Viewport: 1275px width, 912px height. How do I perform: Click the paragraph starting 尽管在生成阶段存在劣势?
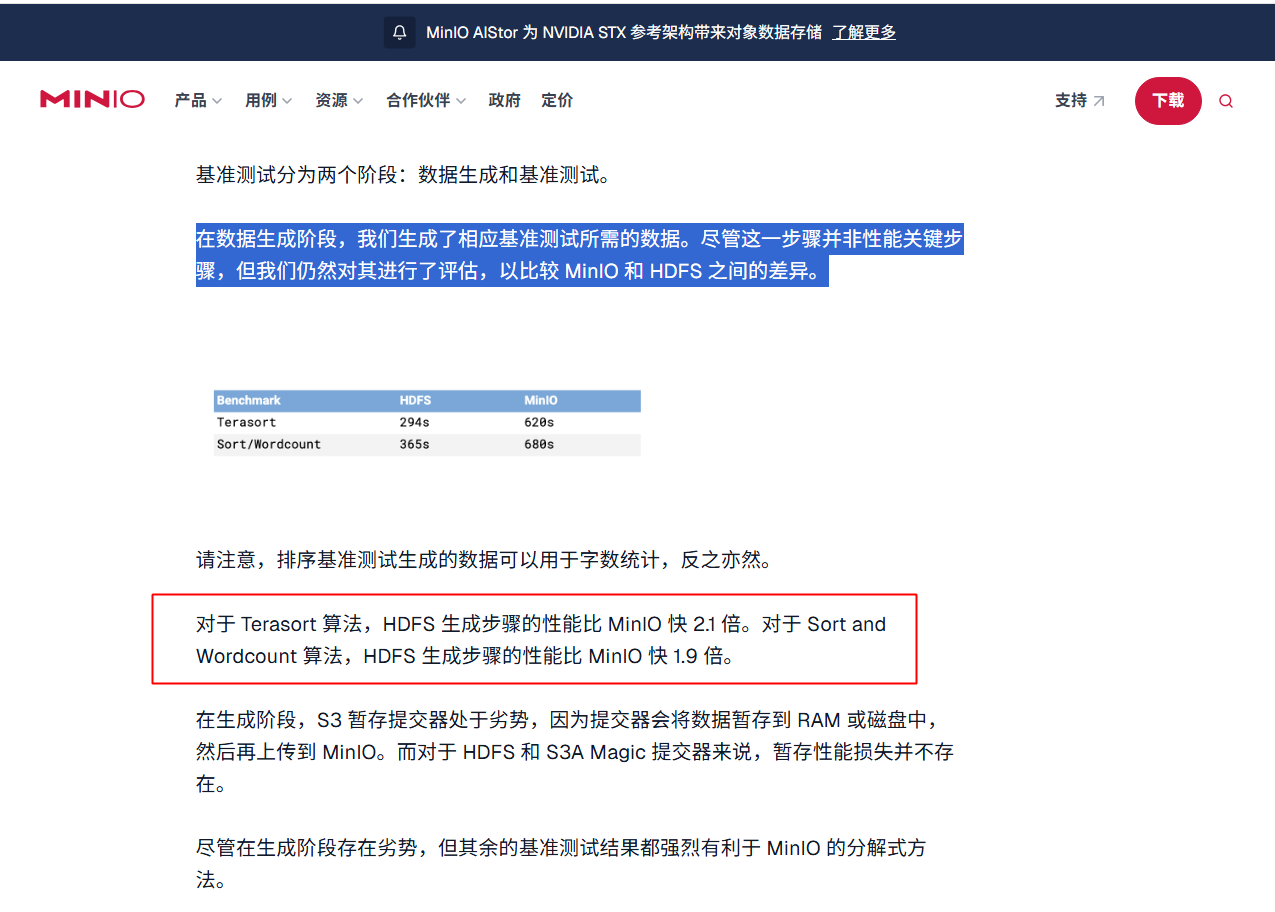561,864
